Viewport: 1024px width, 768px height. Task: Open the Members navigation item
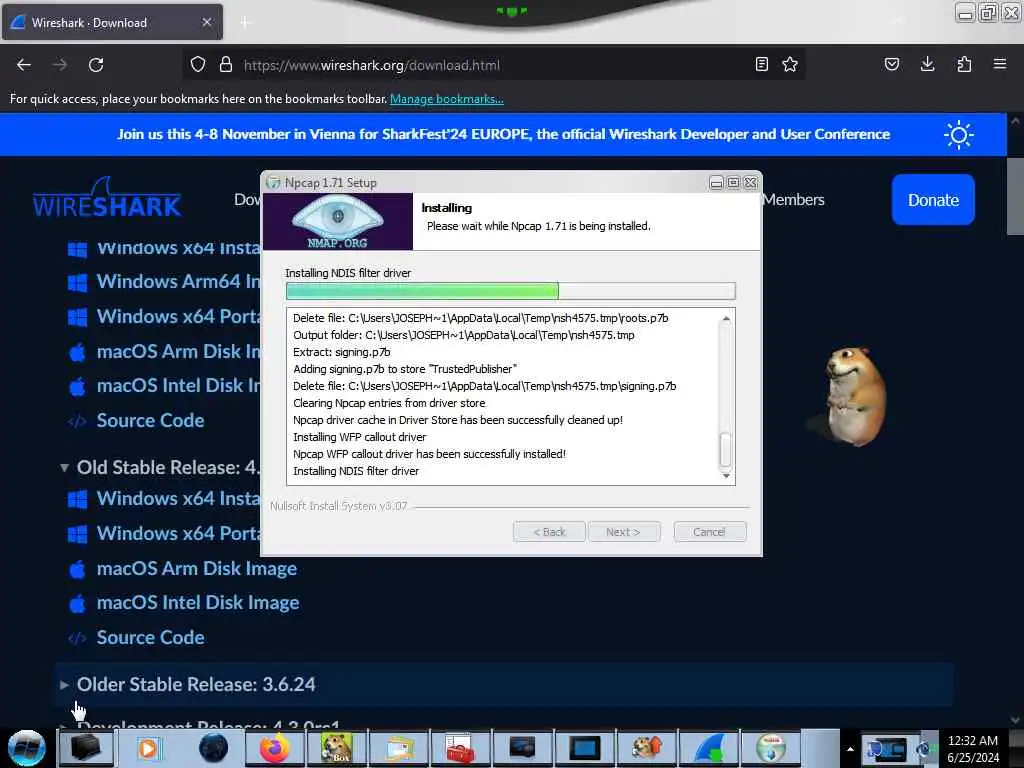[x=793, y=199]
